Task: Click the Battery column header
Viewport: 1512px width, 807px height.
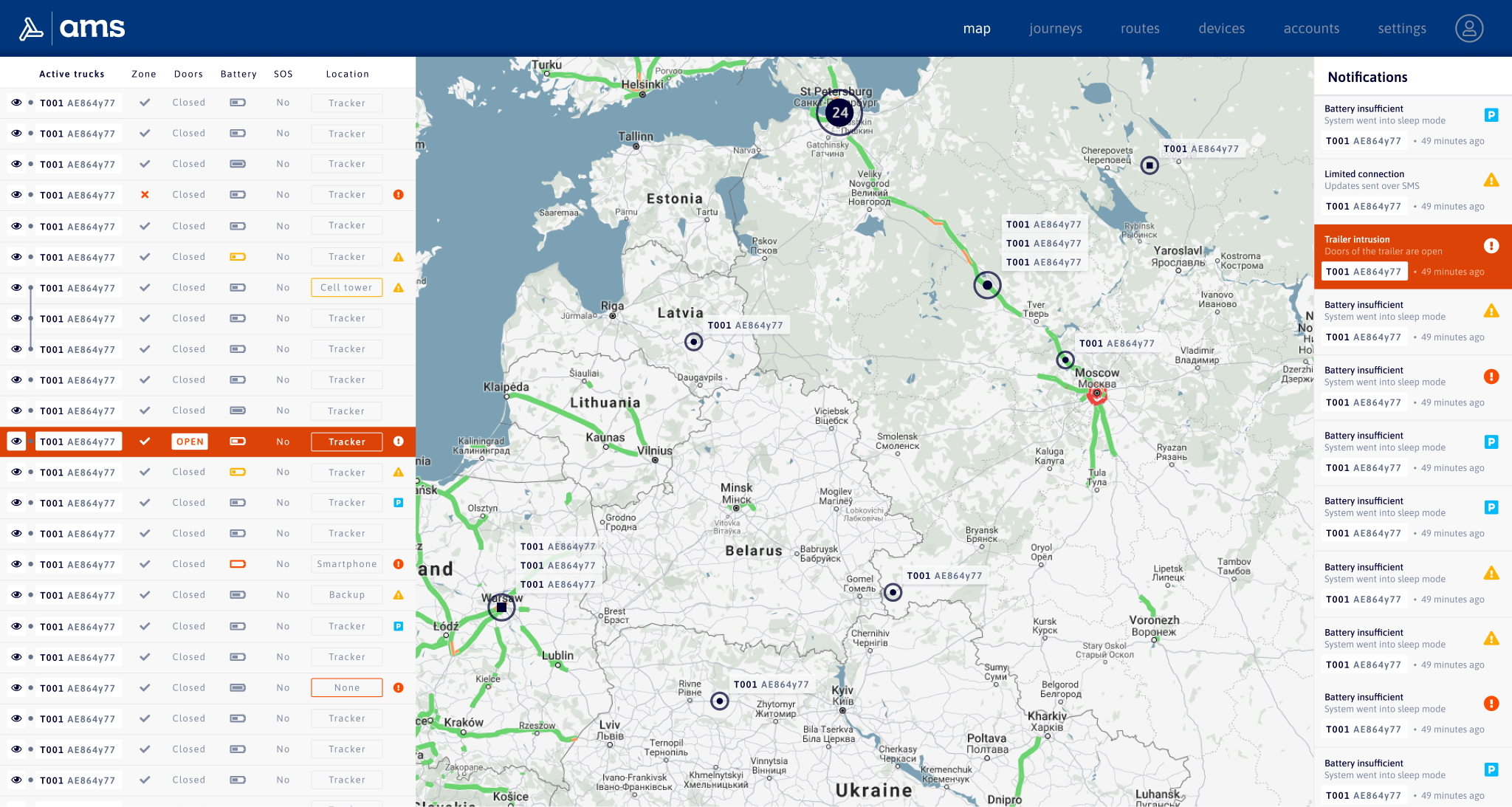Action: coord(238,74)
